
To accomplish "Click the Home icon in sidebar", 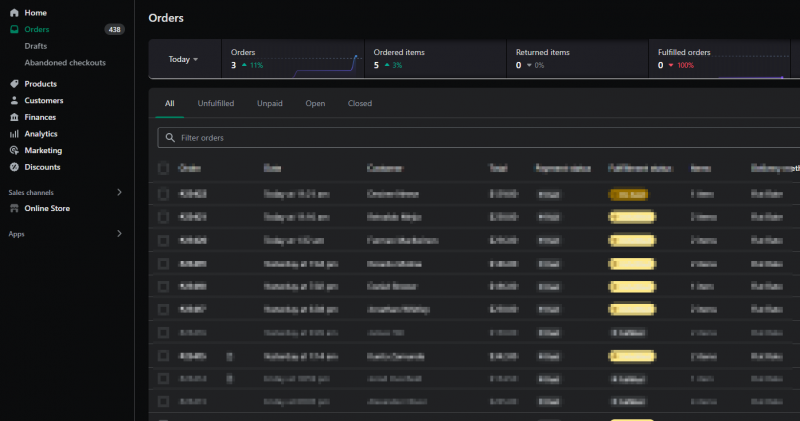I will pyautogui.click(x=14, y=13).
